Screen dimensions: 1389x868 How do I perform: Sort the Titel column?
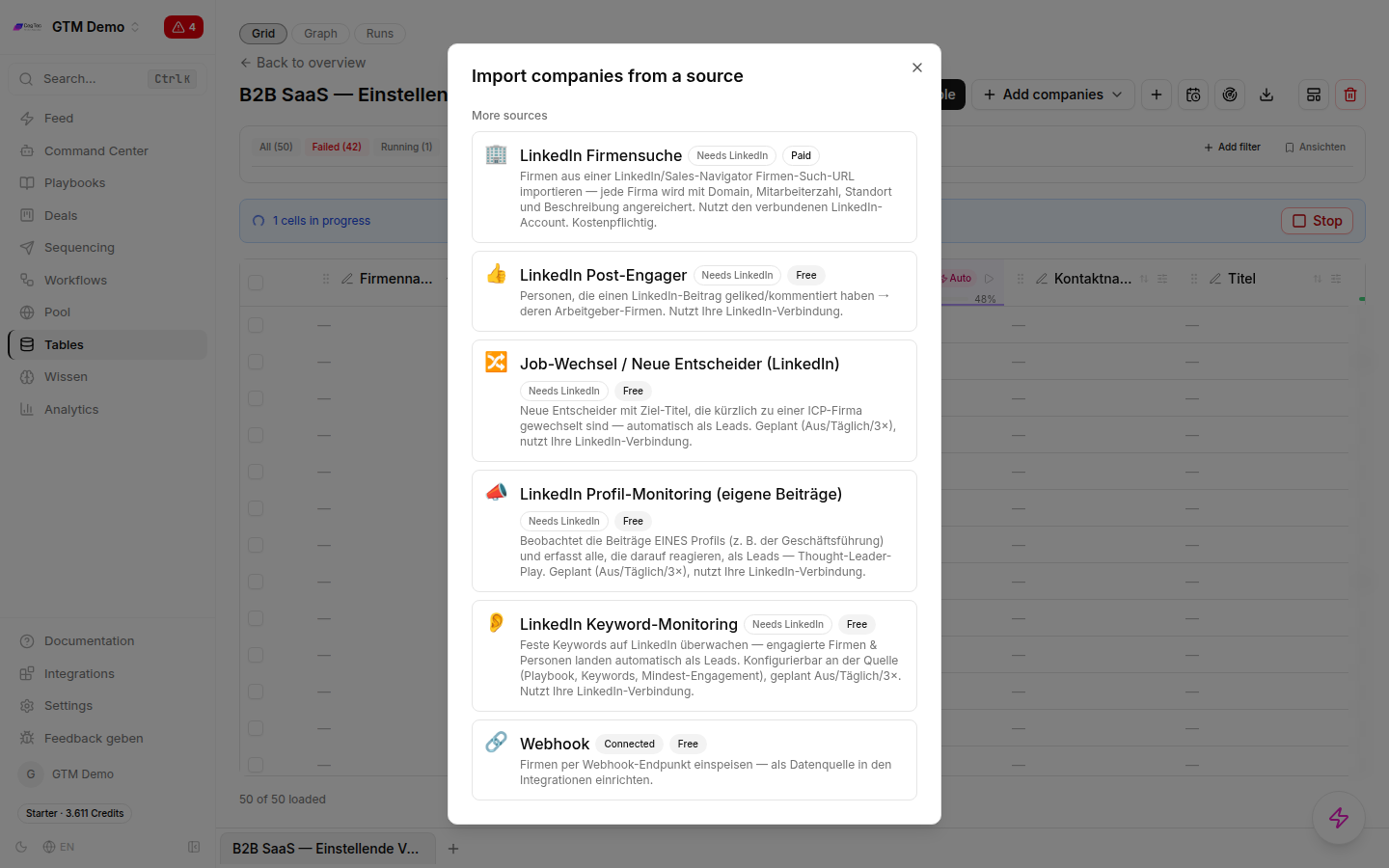coord(1318,279)
